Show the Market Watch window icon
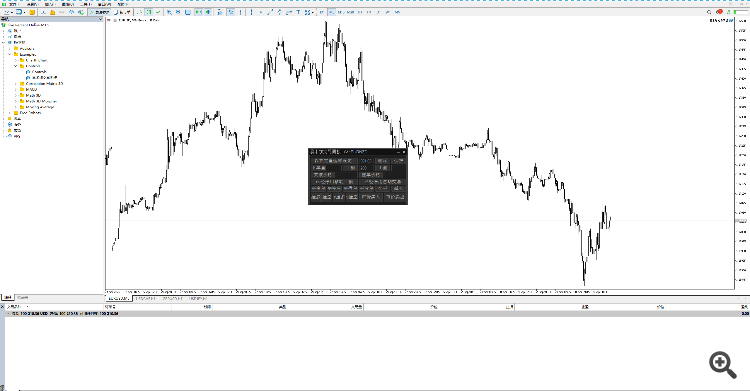 tap(32, 12)
